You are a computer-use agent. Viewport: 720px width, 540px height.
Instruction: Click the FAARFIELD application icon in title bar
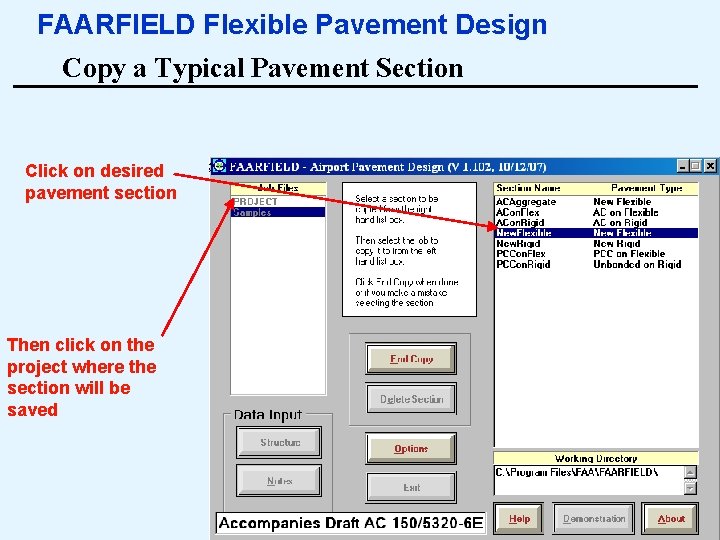tap(219, 166)
